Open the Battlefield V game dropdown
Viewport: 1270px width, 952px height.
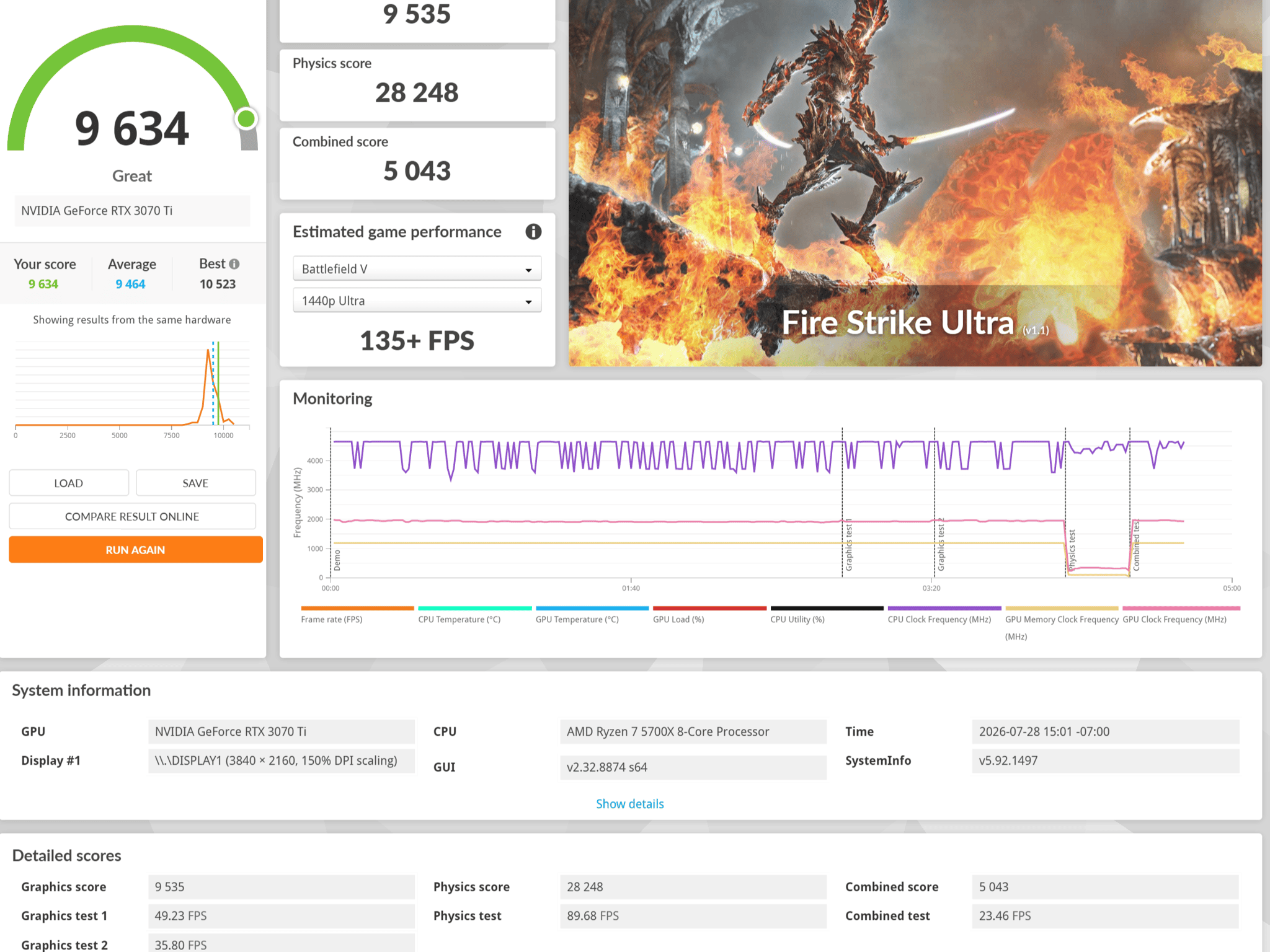417,269
